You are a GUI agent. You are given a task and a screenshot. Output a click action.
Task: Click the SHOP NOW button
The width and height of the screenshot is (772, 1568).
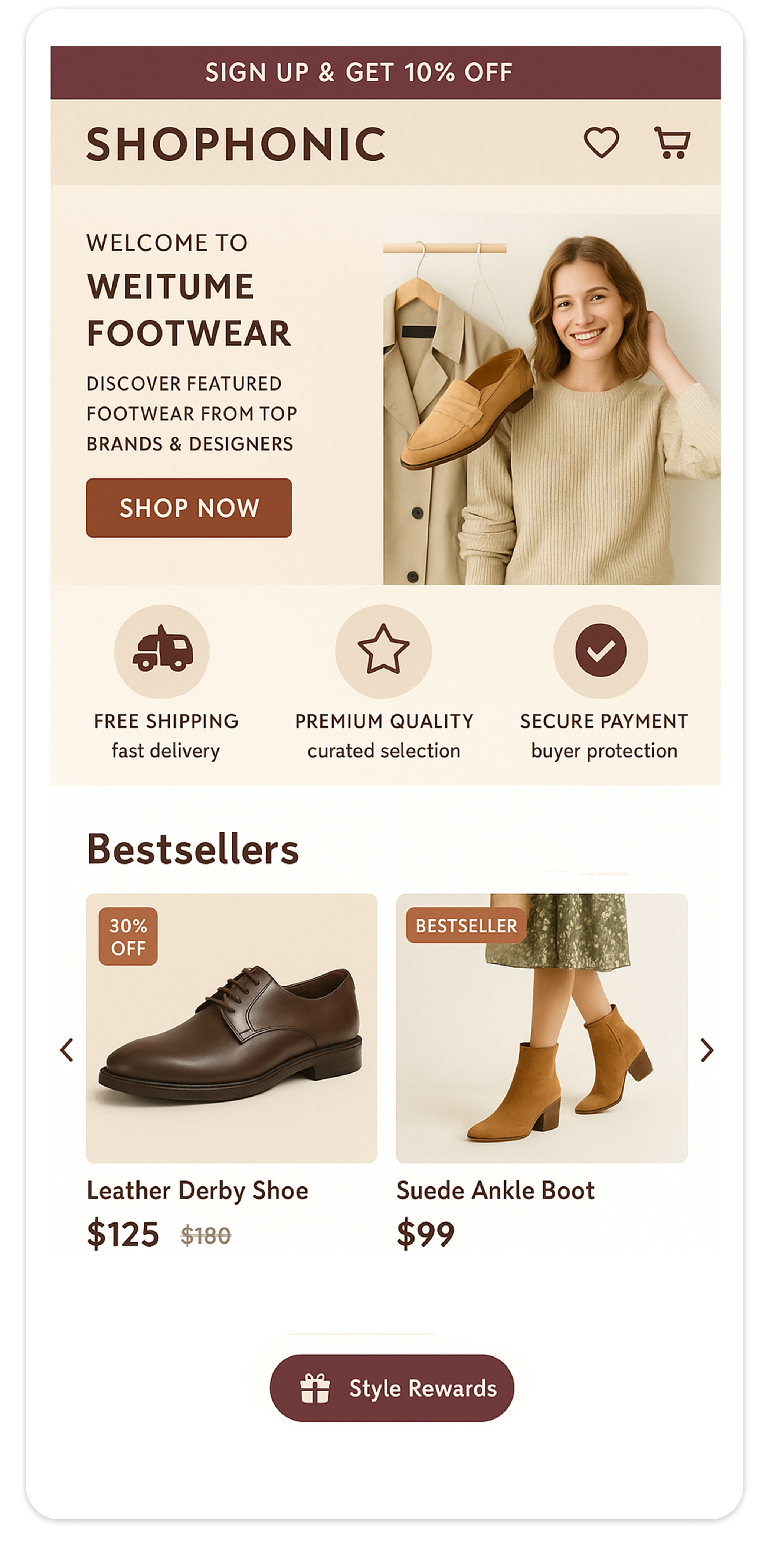coord(189,508)
